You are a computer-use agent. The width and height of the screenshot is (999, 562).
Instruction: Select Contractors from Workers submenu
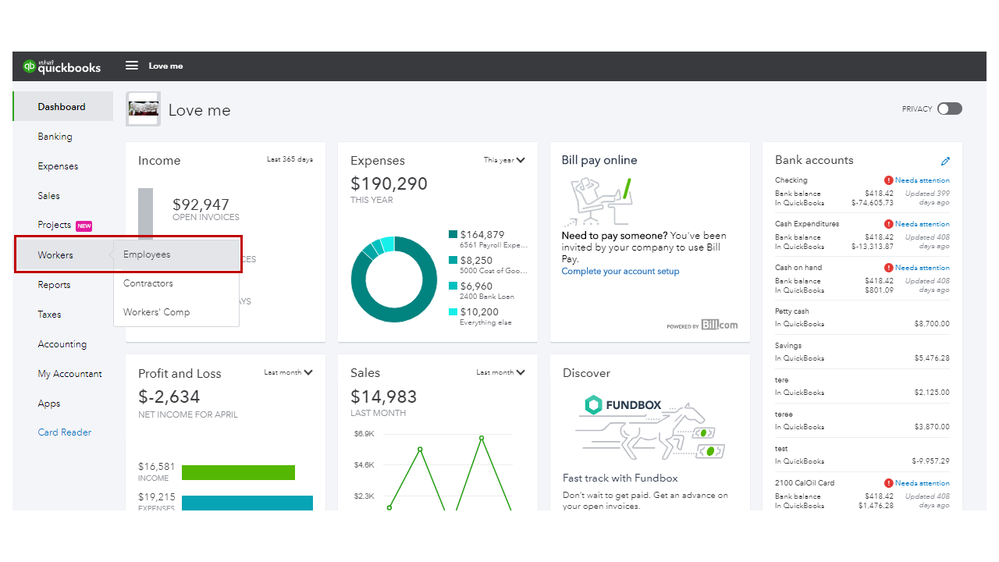(x=148, y=283)
